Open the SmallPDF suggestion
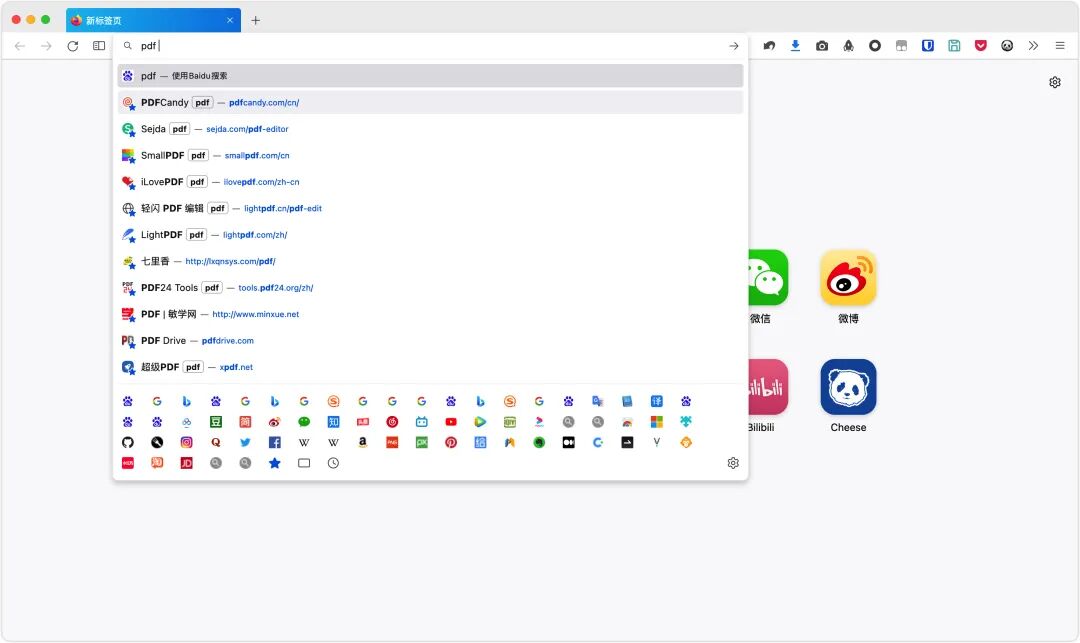Image resolution: width=1080 pixels, height=643 pixels. (430, 156)
